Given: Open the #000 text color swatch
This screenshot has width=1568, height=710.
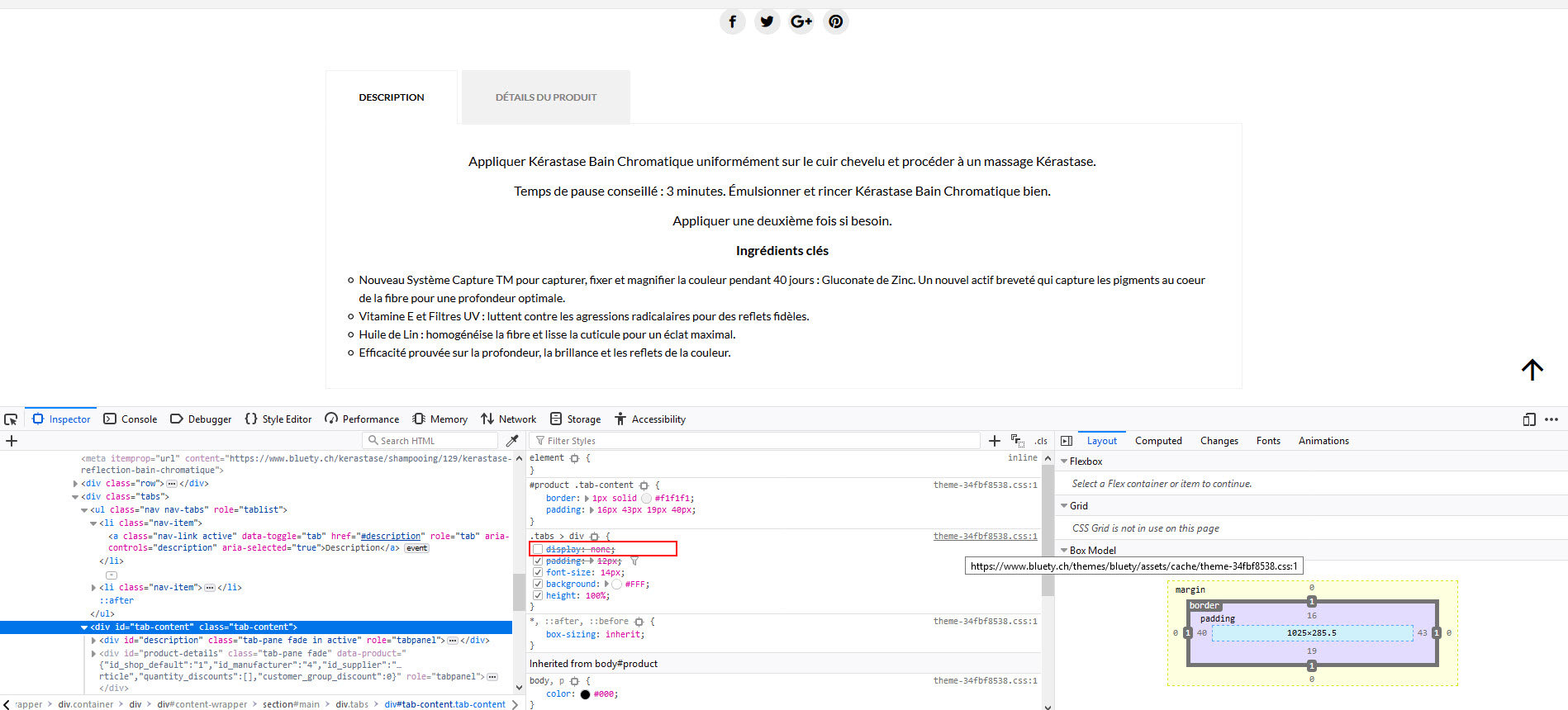Looking at the screenshot, I should pyautogui.click(x=585, y=694).
